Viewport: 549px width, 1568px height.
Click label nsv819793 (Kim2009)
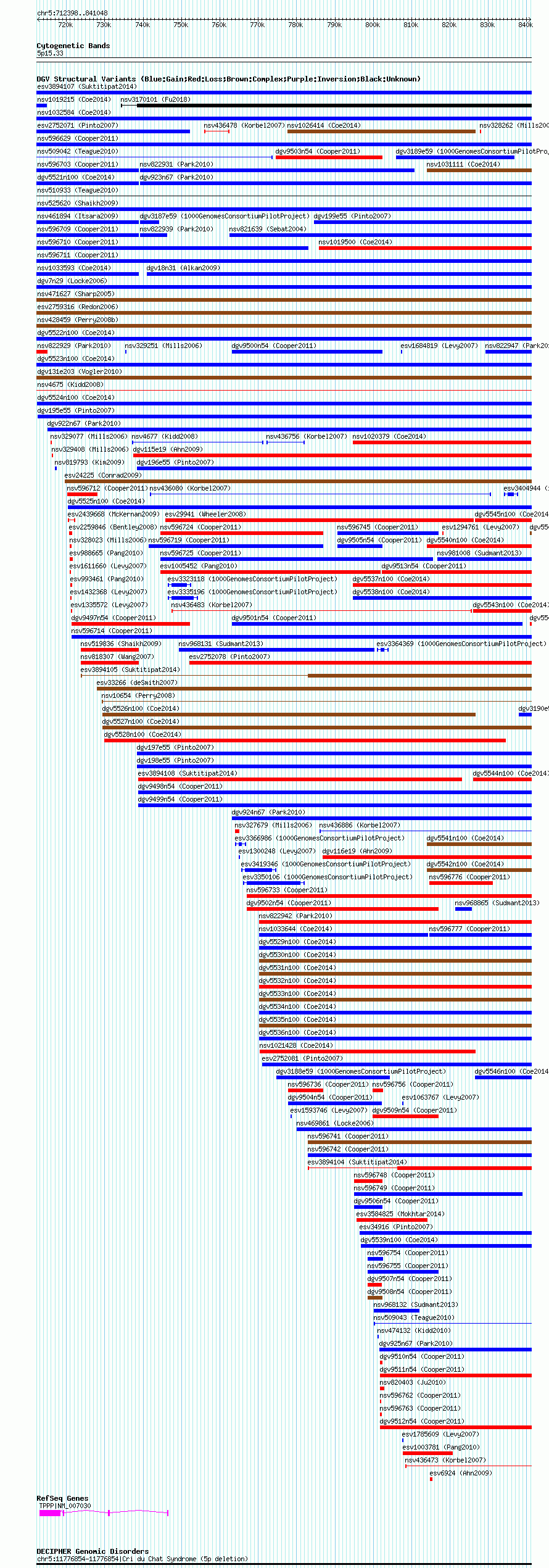point(89,462)
